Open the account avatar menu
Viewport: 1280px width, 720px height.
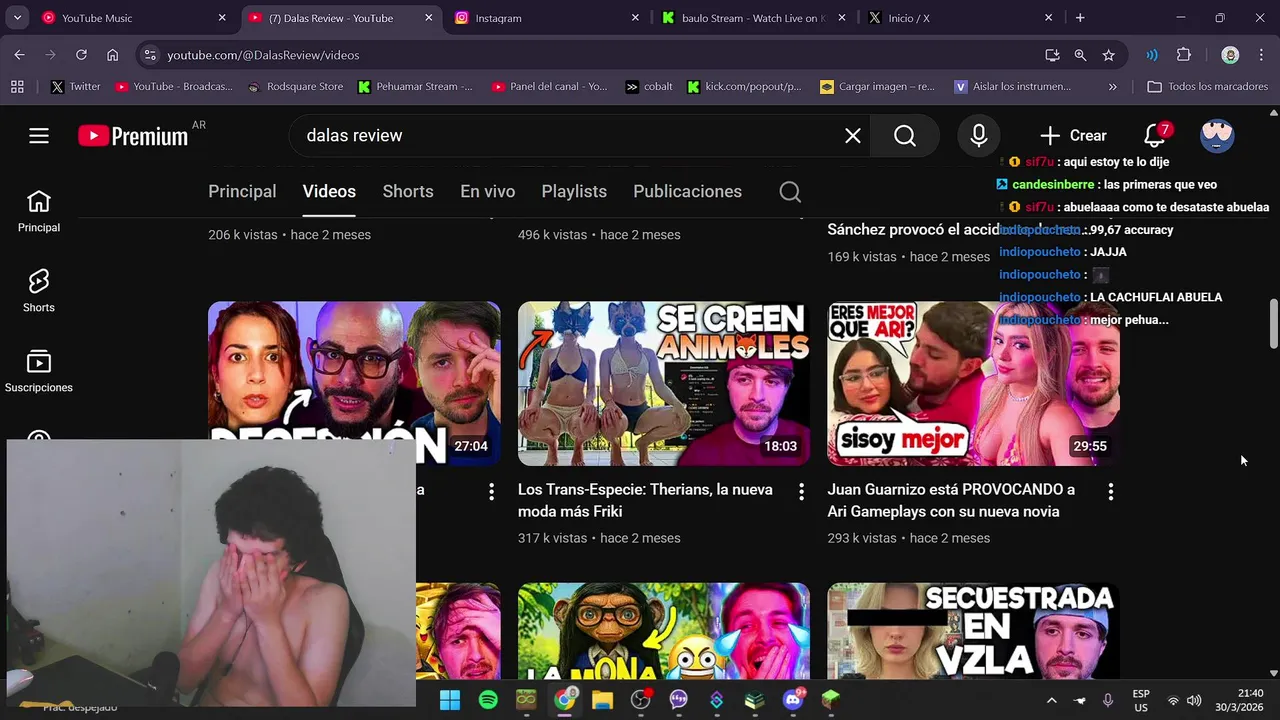[1217, 135]
